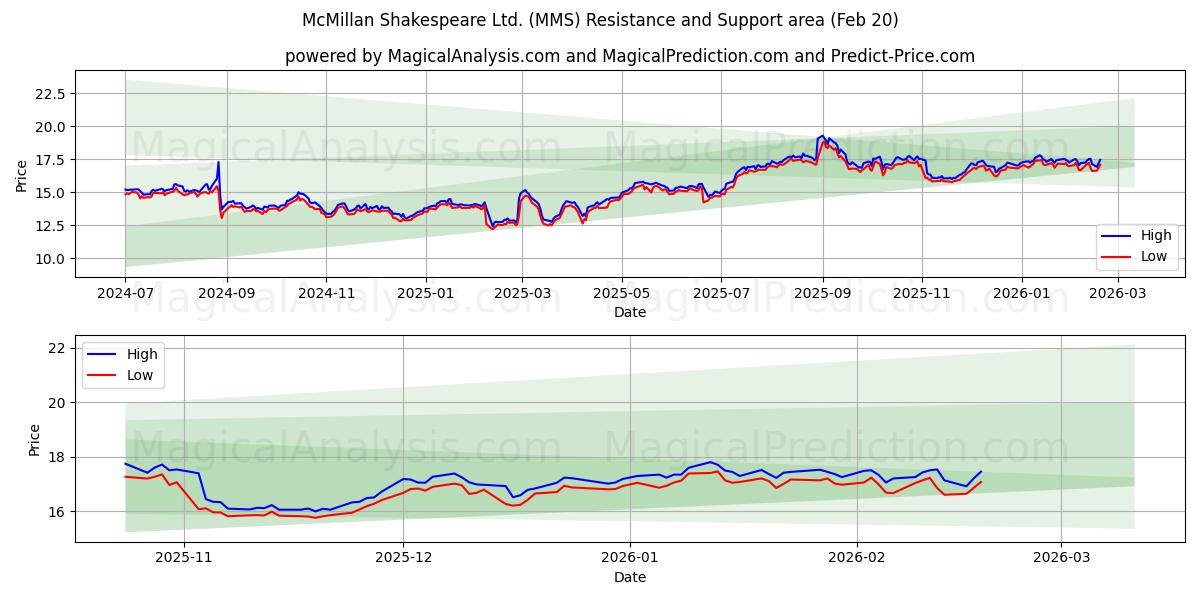Click the 2026-03 tick label on top chart
1200x600 pixels.
coord(1119,294)
